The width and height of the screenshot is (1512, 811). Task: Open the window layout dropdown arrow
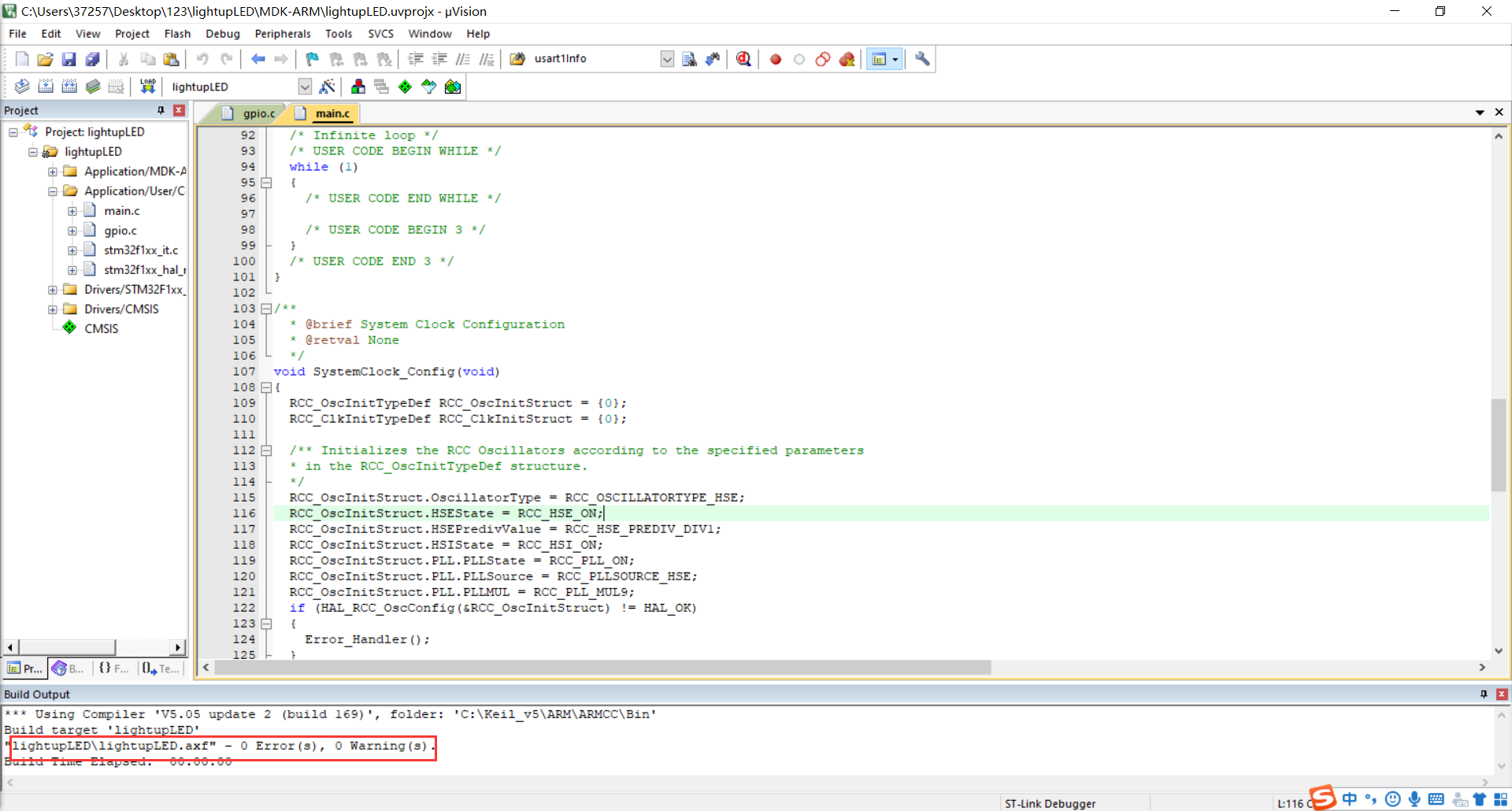(x=895, y=59)
